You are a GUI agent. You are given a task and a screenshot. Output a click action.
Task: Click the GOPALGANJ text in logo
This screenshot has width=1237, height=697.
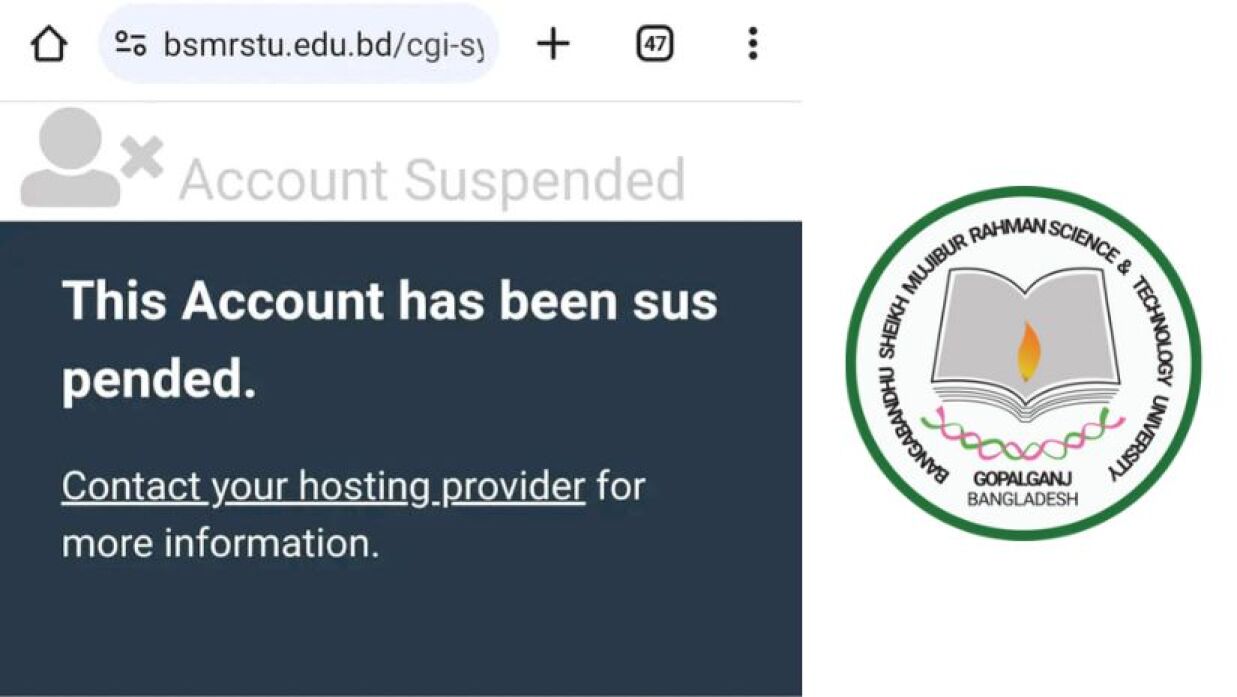coord(1023,479)
